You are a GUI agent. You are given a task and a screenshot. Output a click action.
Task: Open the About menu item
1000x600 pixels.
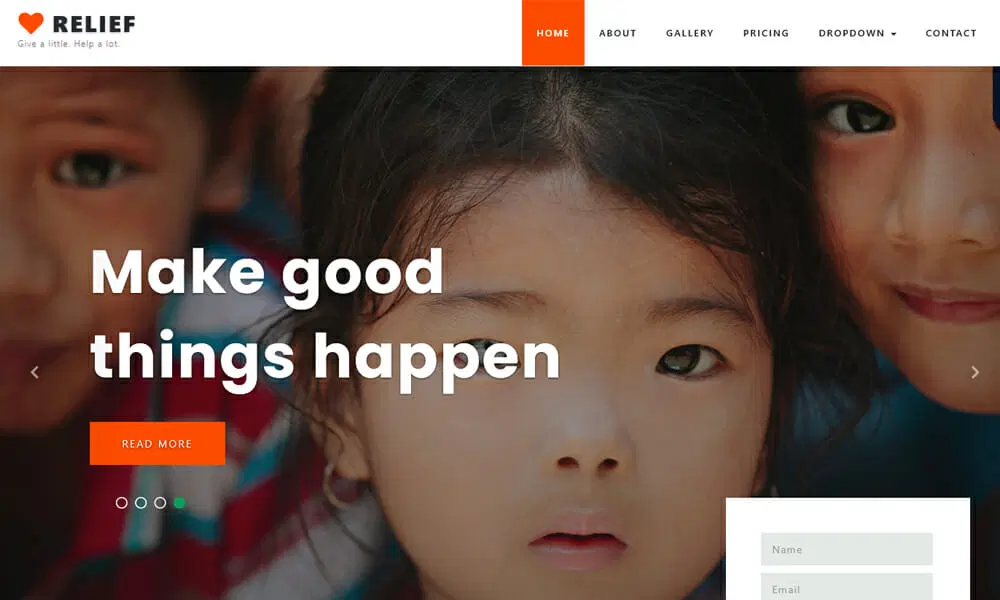[x=617, y=33]
